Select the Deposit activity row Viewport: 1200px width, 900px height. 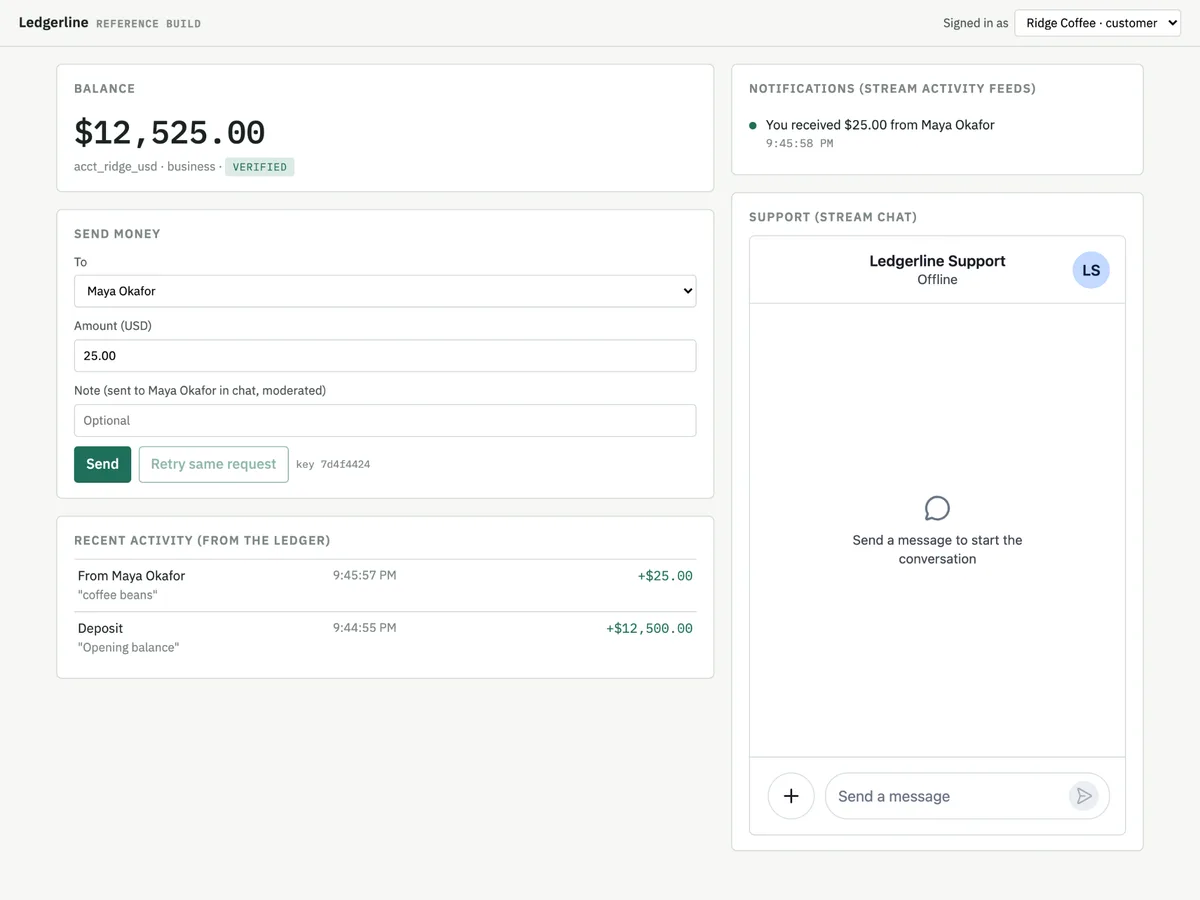point(385,638)
